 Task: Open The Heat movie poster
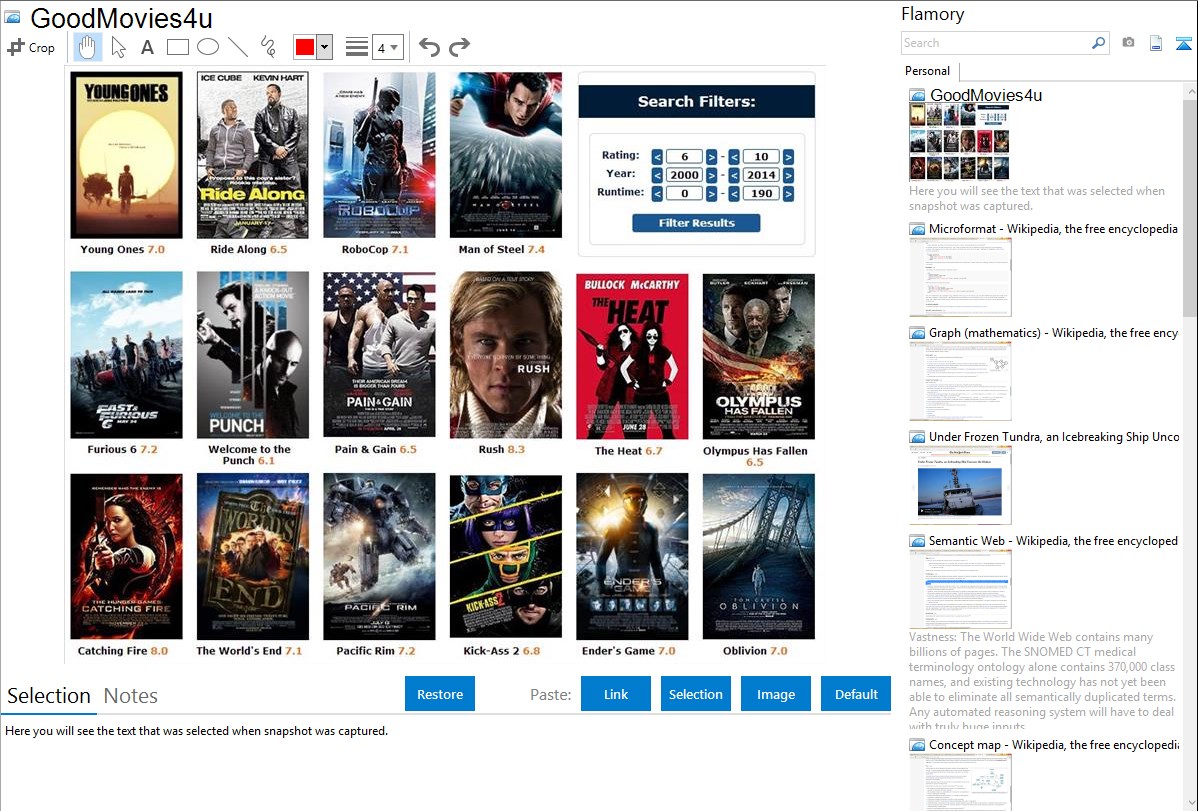pyautogui.click(x=632, y=356)
